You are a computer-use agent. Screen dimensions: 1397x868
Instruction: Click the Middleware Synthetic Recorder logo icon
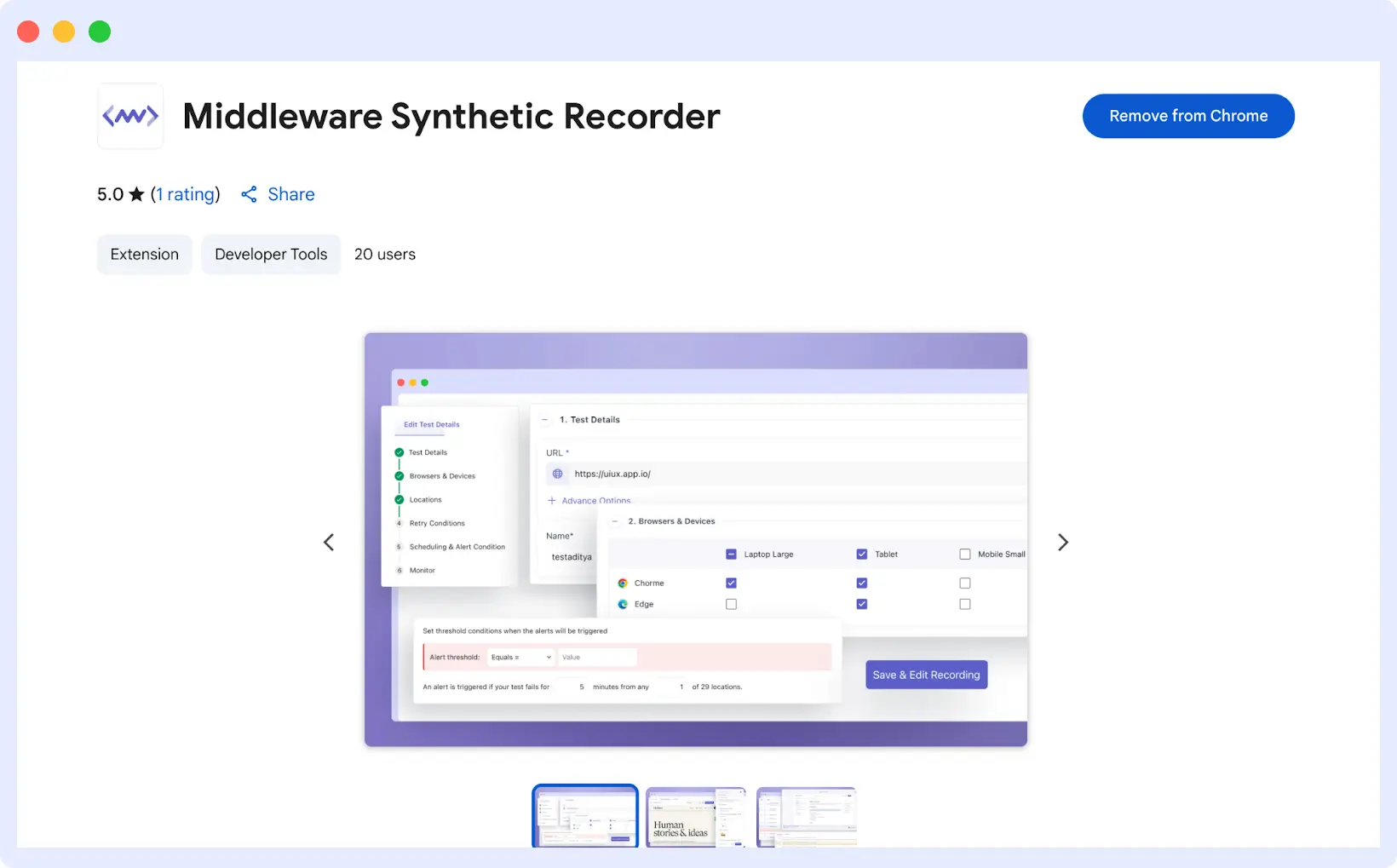click(129, 116)
